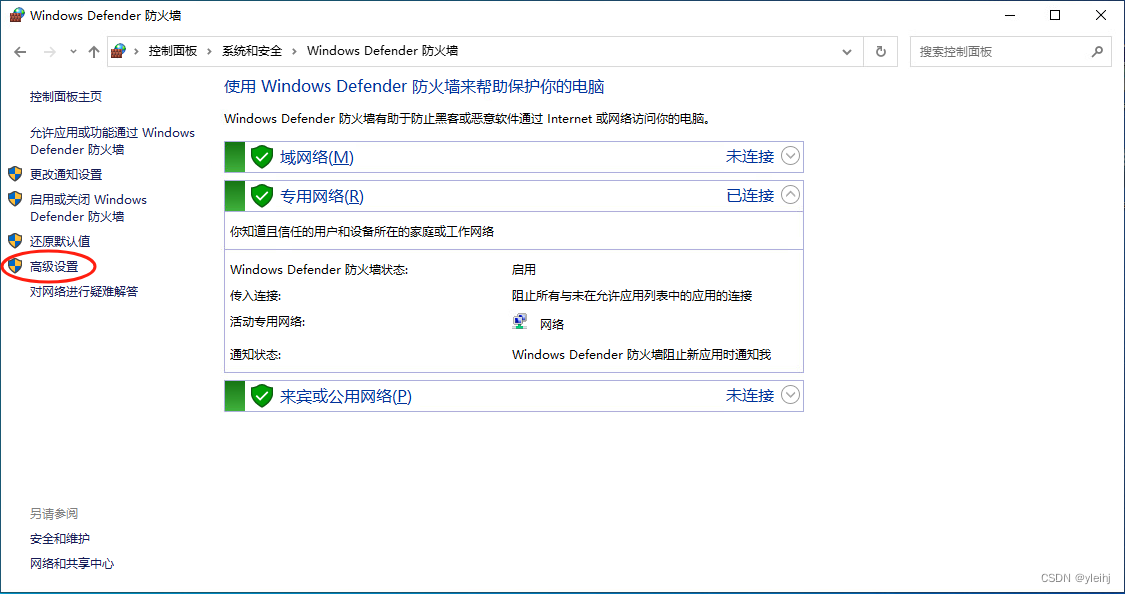Click green shield icon for 专用网络
Viewport: 1125px width, 594px height.
tap(262, 195)
